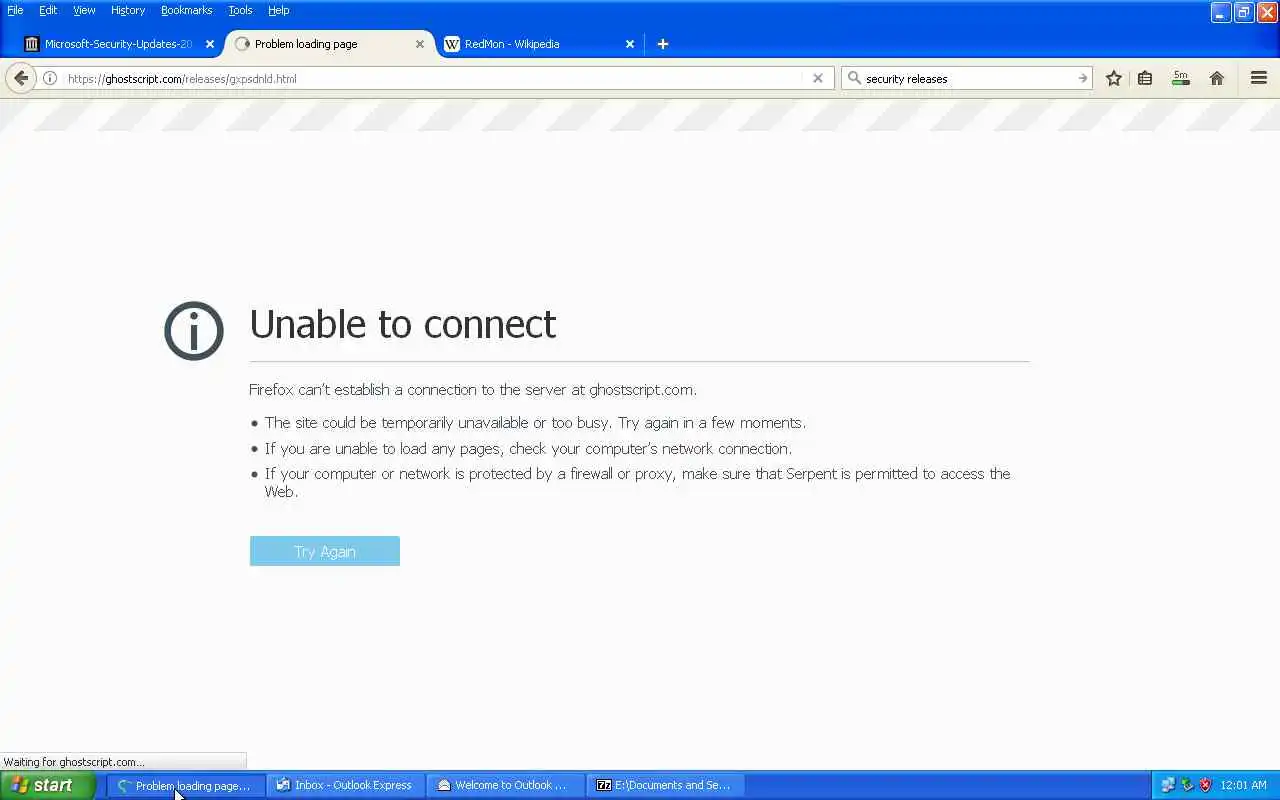Click the favicon on Microsoft-Security-Updates tab
This screenshot has height=800, width=1280.
point(32,44)
